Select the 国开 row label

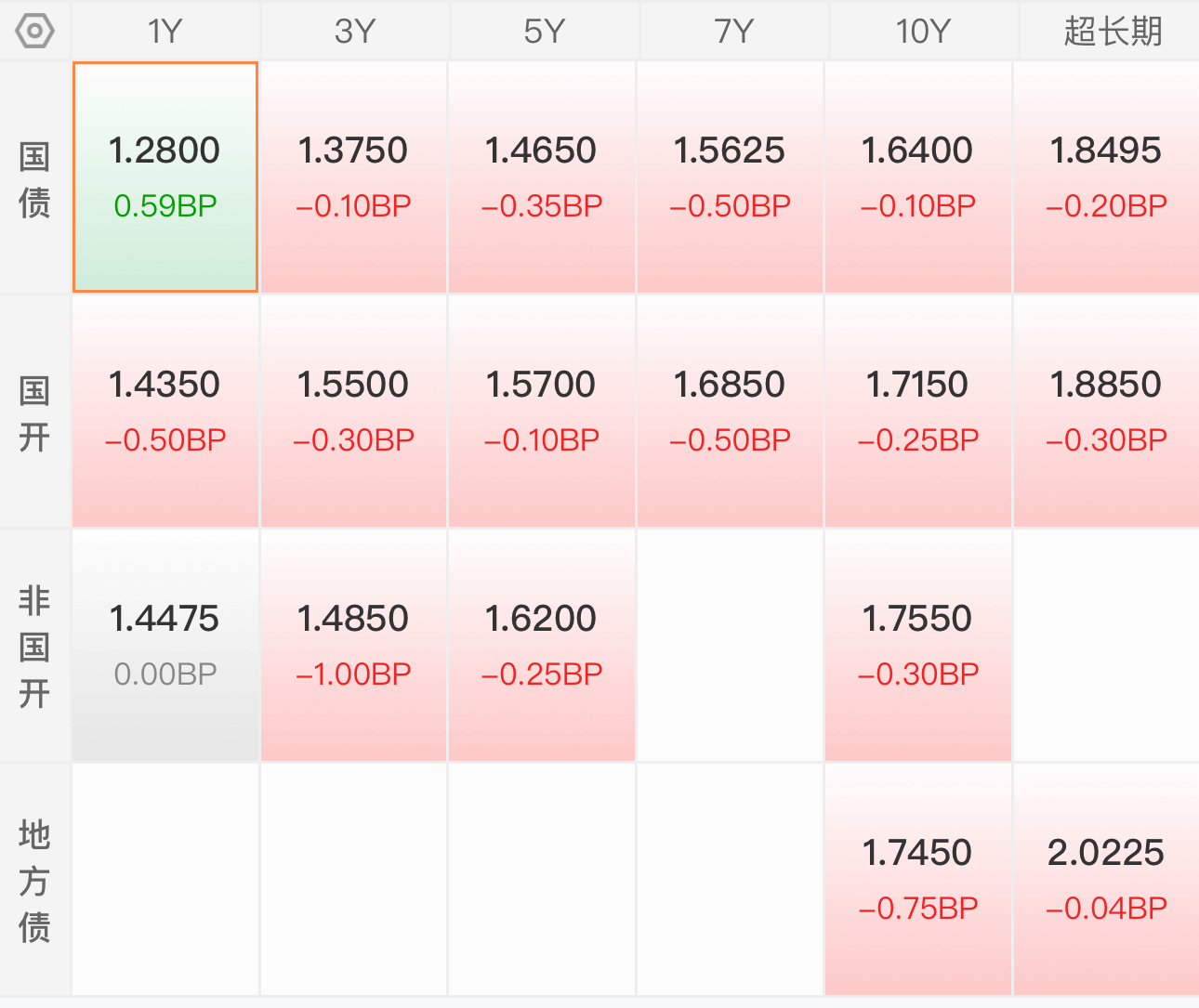(x=34, y=413)
